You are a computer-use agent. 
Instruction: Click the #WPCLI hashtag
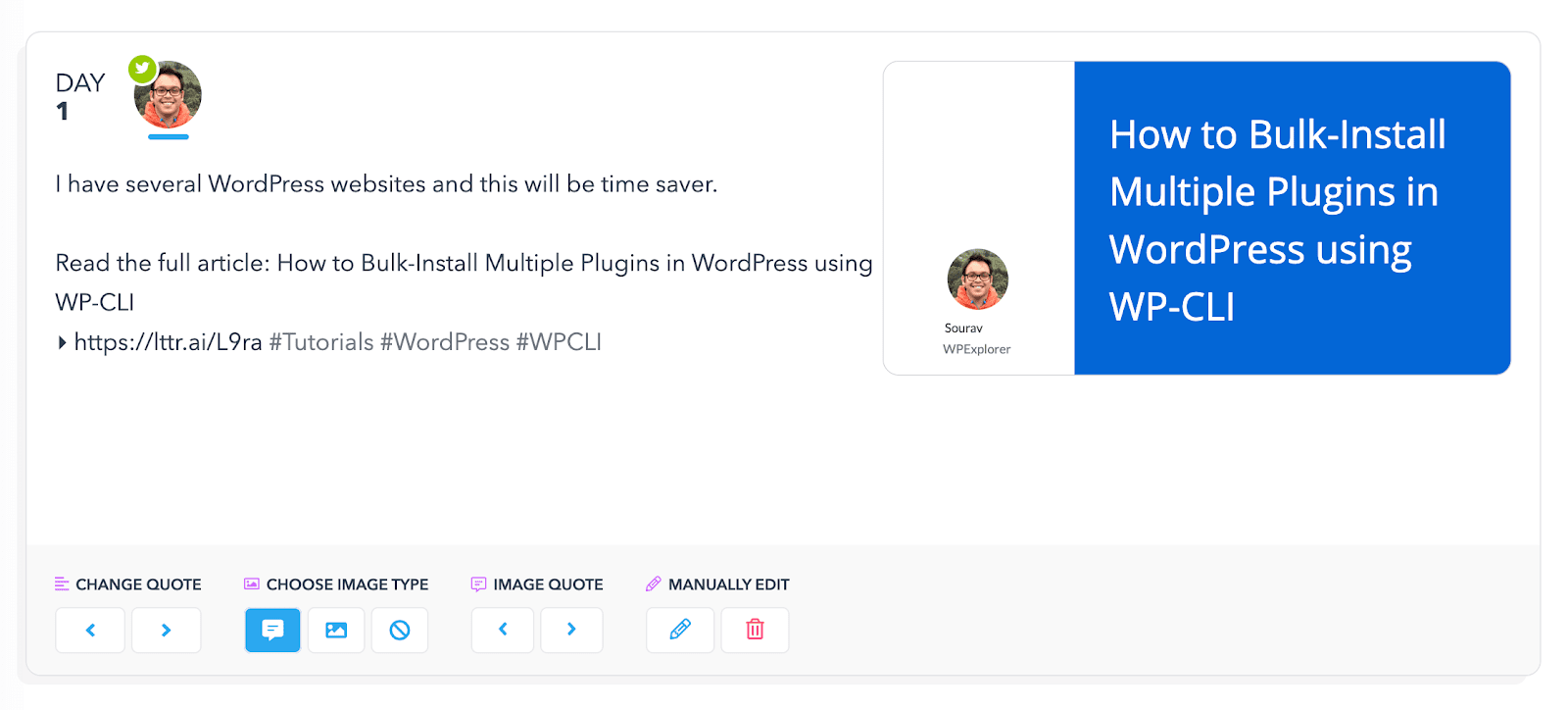pos(559,342)
